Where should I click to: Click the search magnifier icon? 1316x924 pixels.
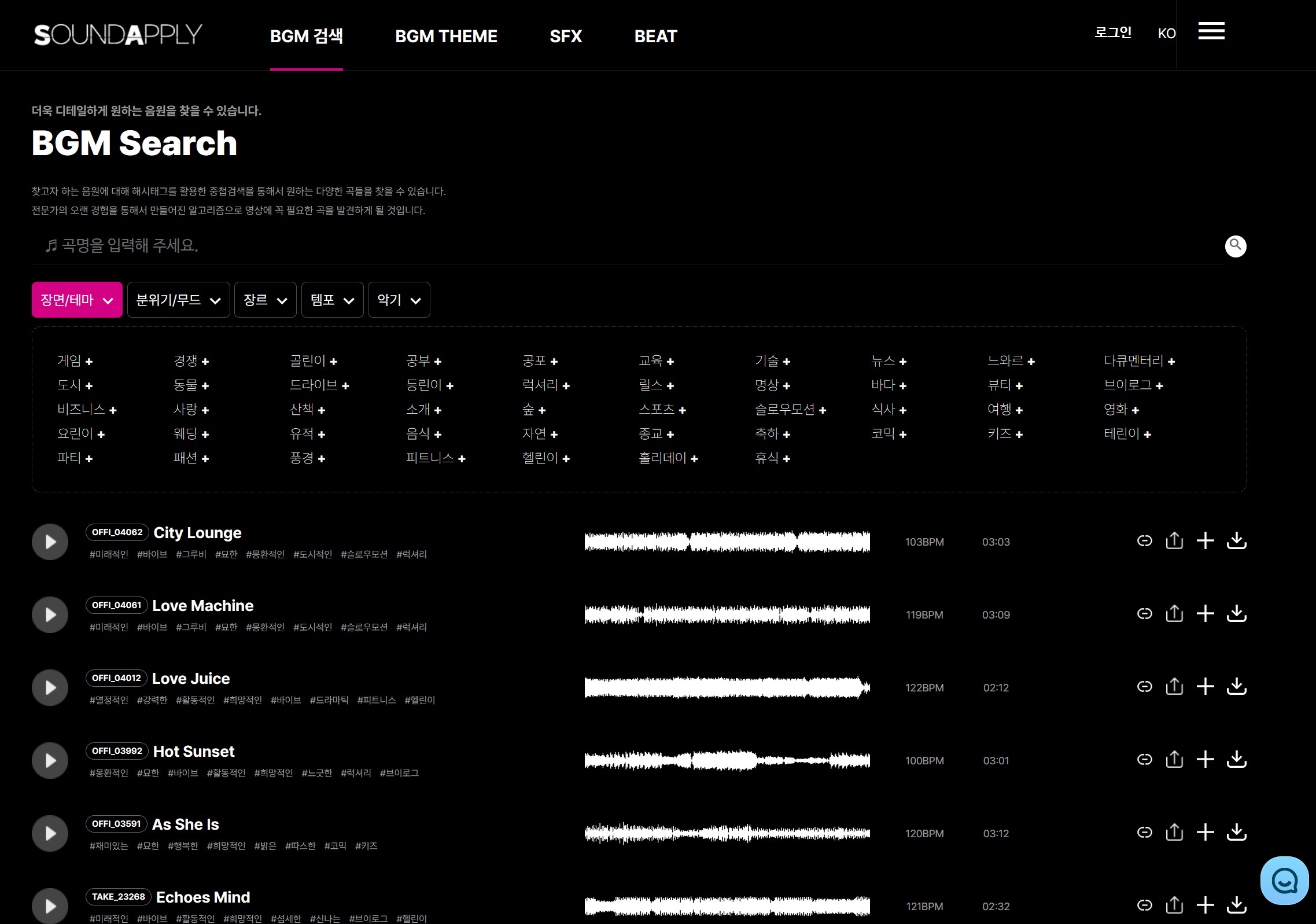coord(1235,246)
